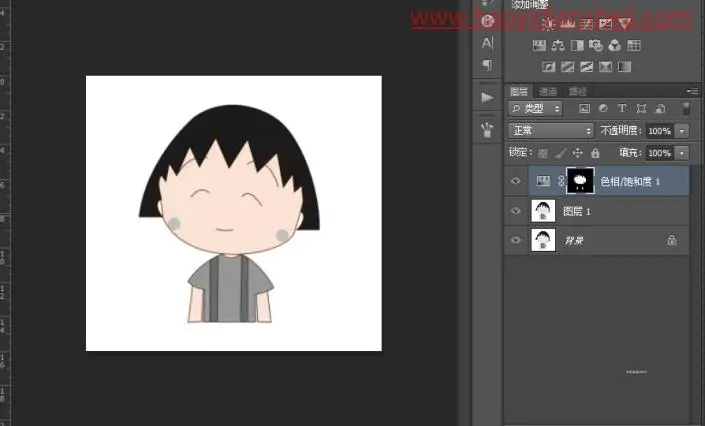Viewport: 705px width, 426px height.
Task: Open the Info panel icon
Action: (487, 21)
